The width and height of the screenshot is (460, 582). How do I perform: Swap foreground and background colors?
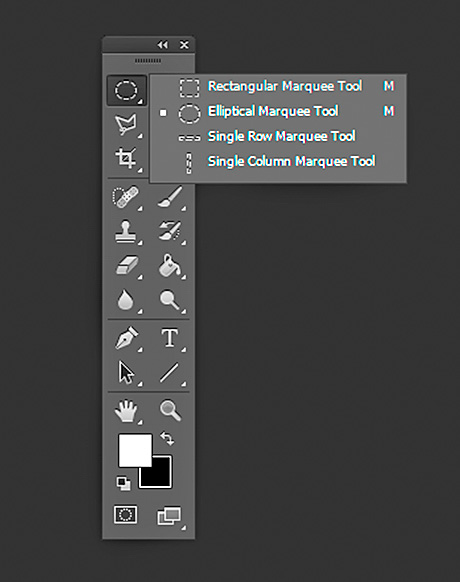click(x=167, y=438)
